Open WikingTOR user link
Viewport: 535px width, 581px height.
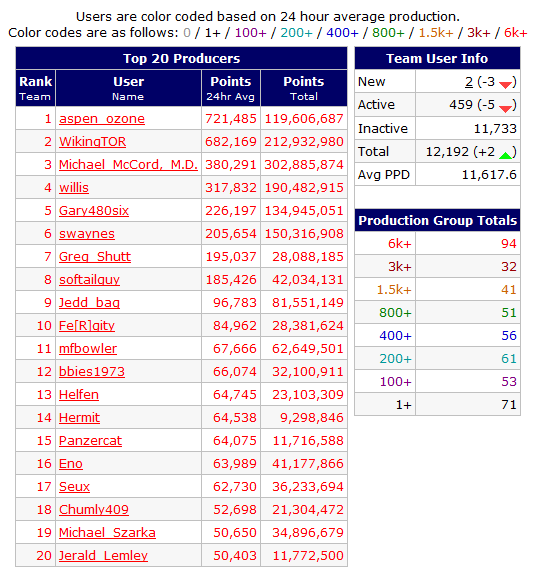pyautogui.click(x=92, y=142)
